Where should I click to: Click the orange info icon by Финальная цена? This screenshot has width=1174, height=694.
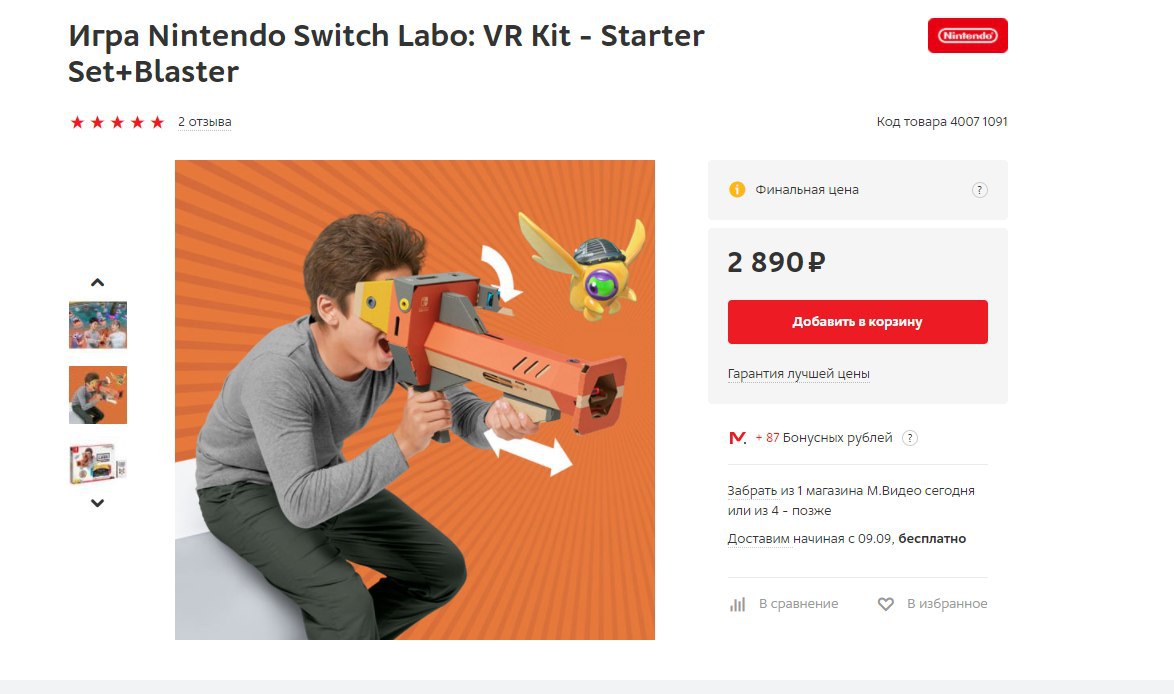[737, 189]
